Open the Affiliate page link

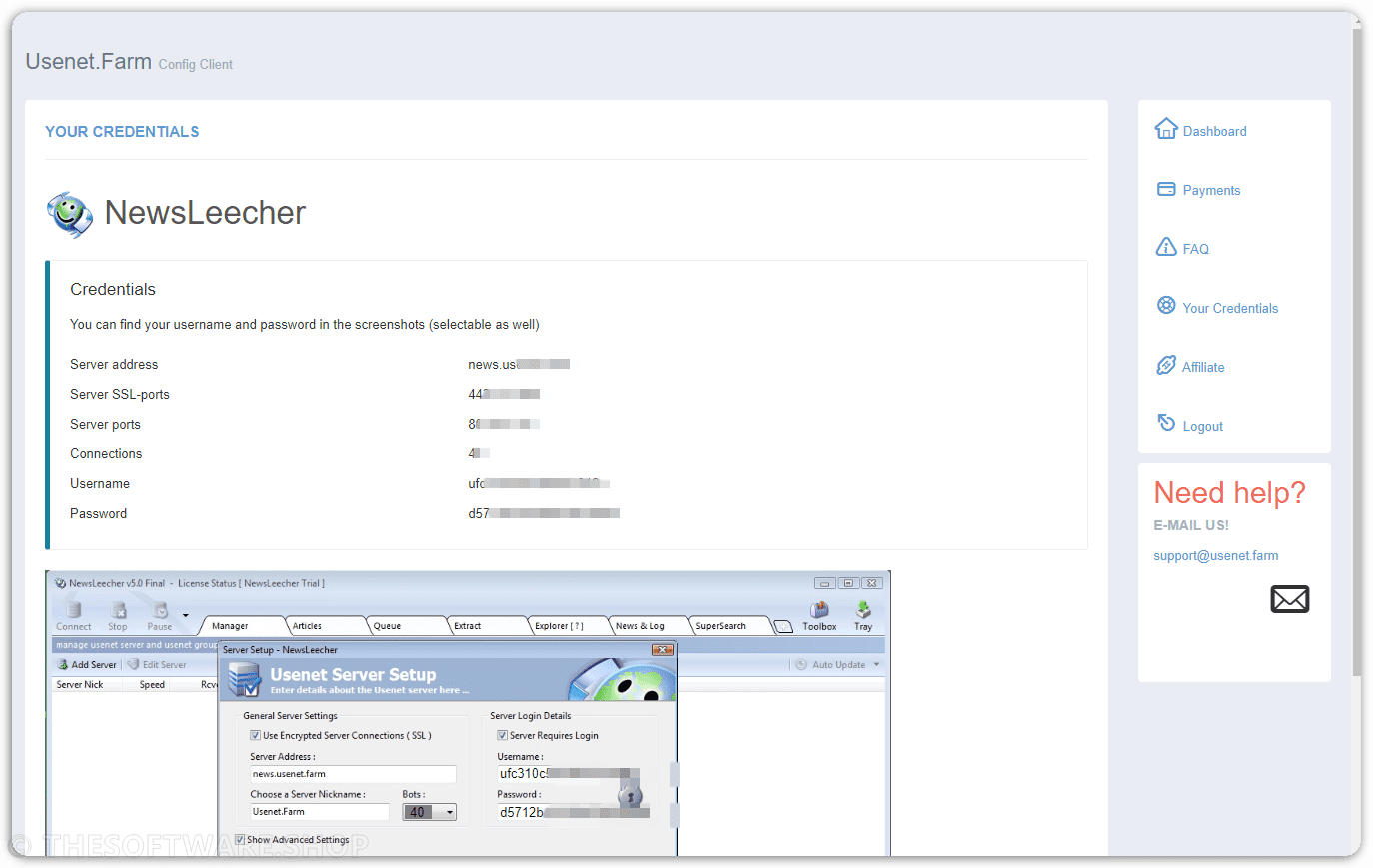(1203, 367)
